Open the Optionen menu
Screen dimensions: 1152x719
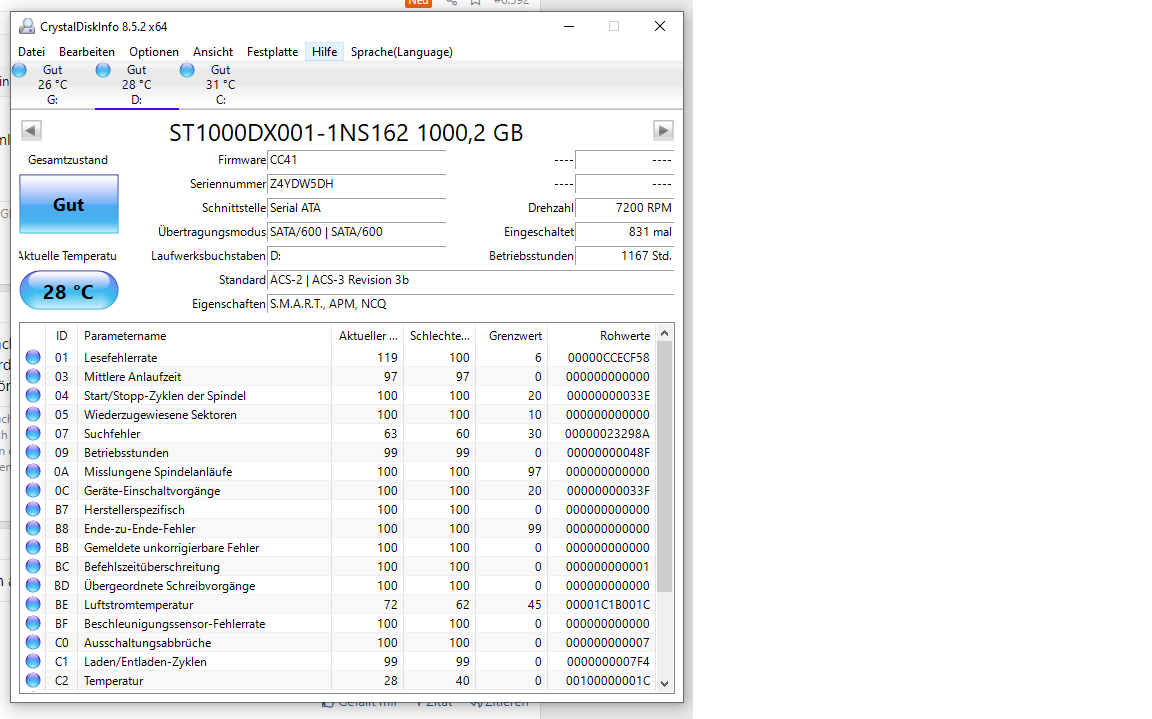click(x=154, y=52)
